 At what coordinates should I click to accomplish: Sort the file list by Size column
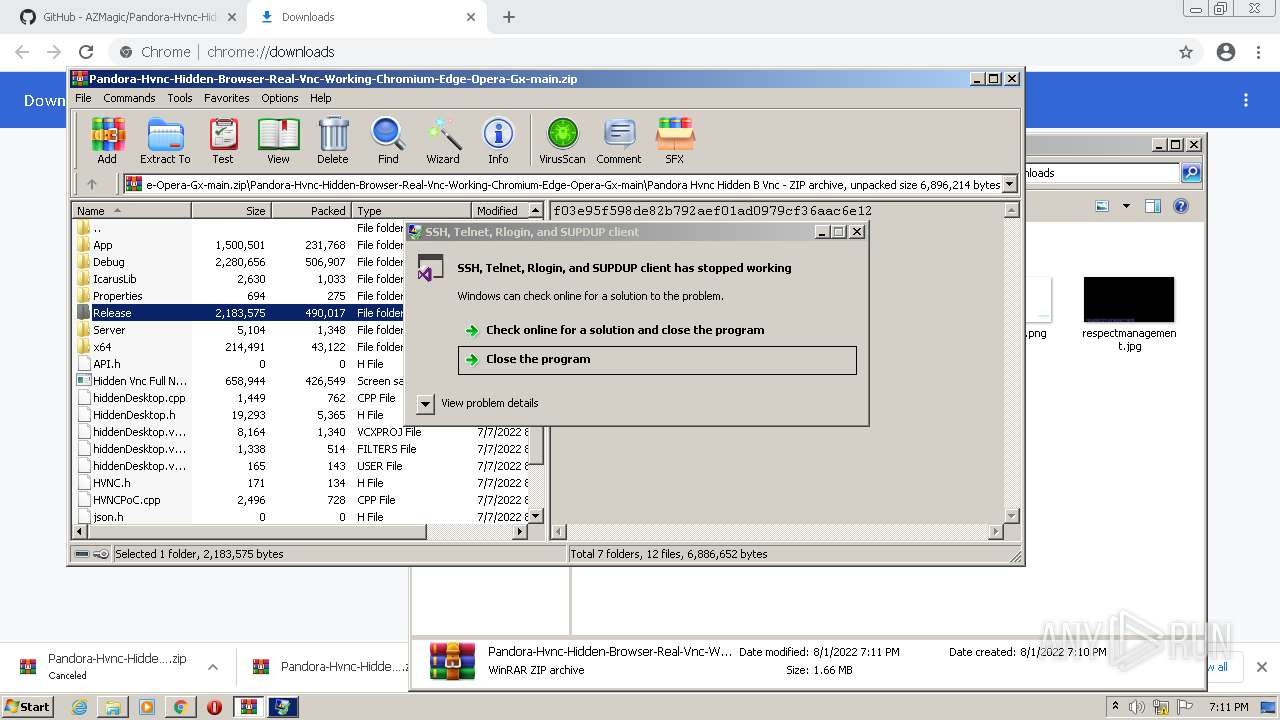(231, 210)
